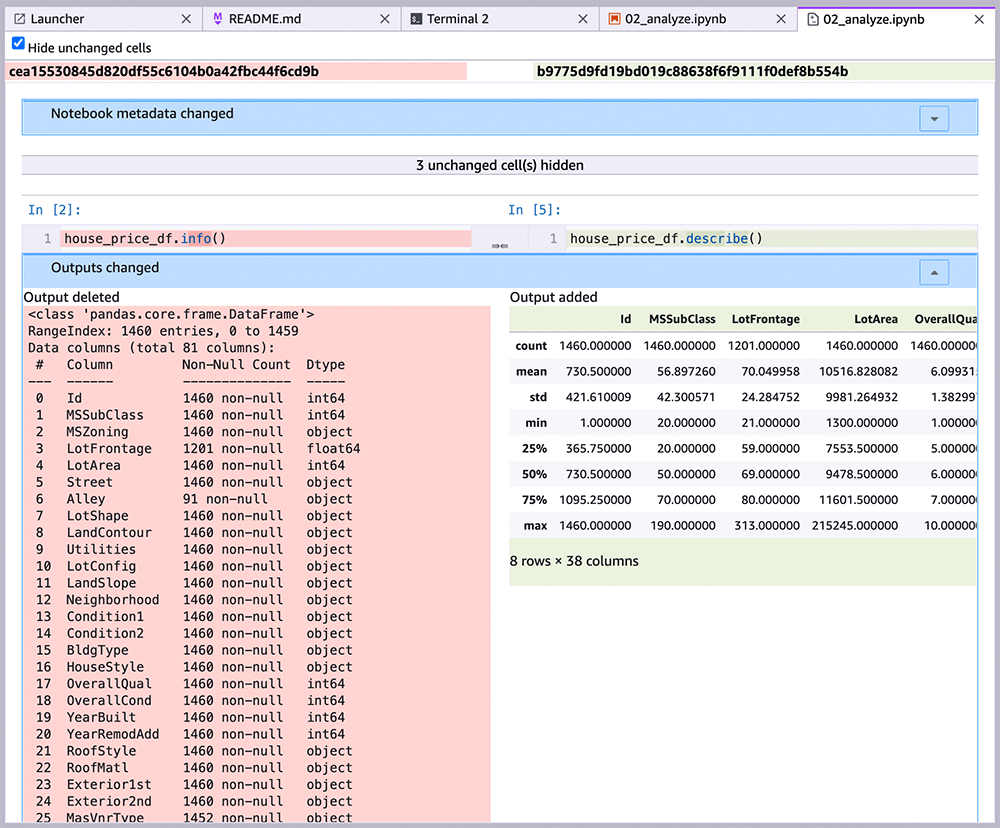Click the mean LotArea value 10516.828082
The image size is (1000, 828).
point(858,371)
